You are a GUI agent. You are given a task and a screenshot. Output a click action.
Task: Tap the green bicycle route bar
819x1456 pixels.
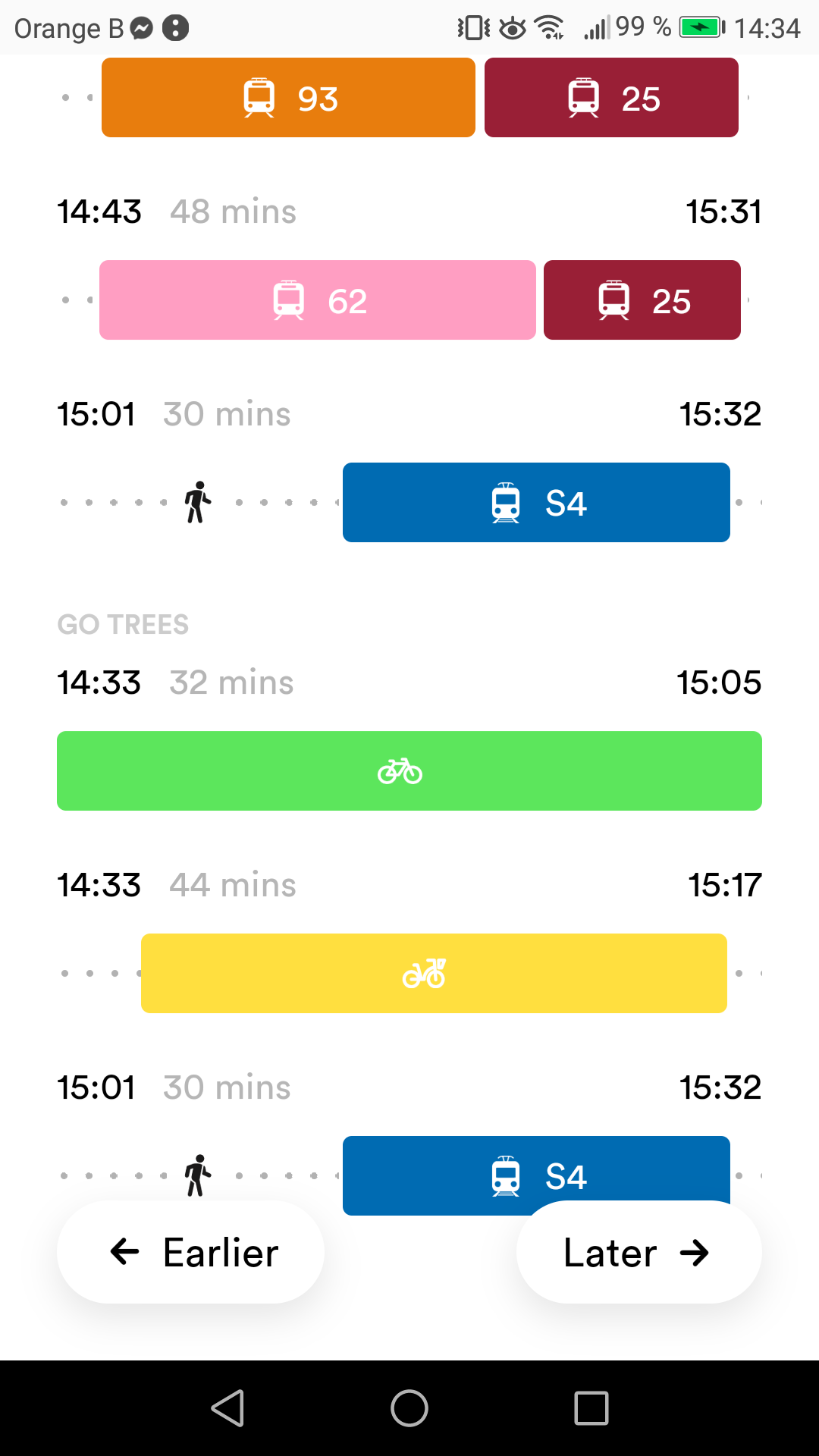409,771
